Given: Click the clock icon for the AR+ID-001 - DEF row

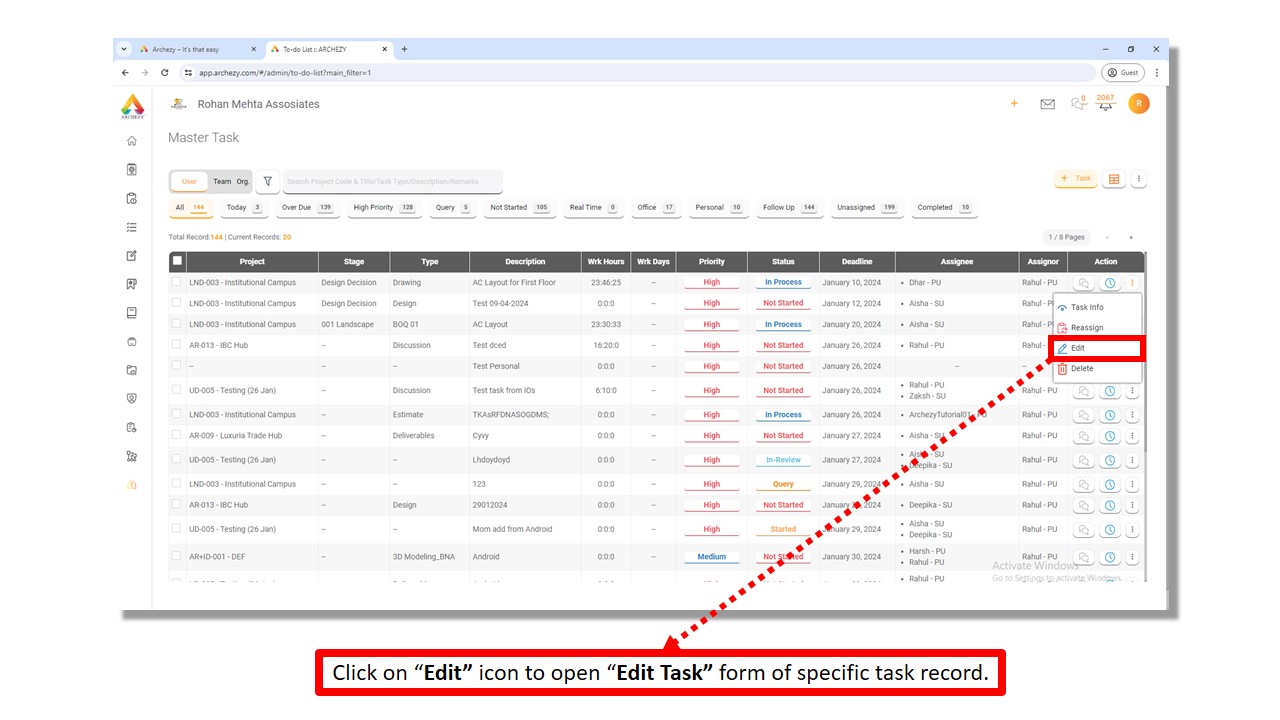Looking at the screenshot, I should (1110, 557).
